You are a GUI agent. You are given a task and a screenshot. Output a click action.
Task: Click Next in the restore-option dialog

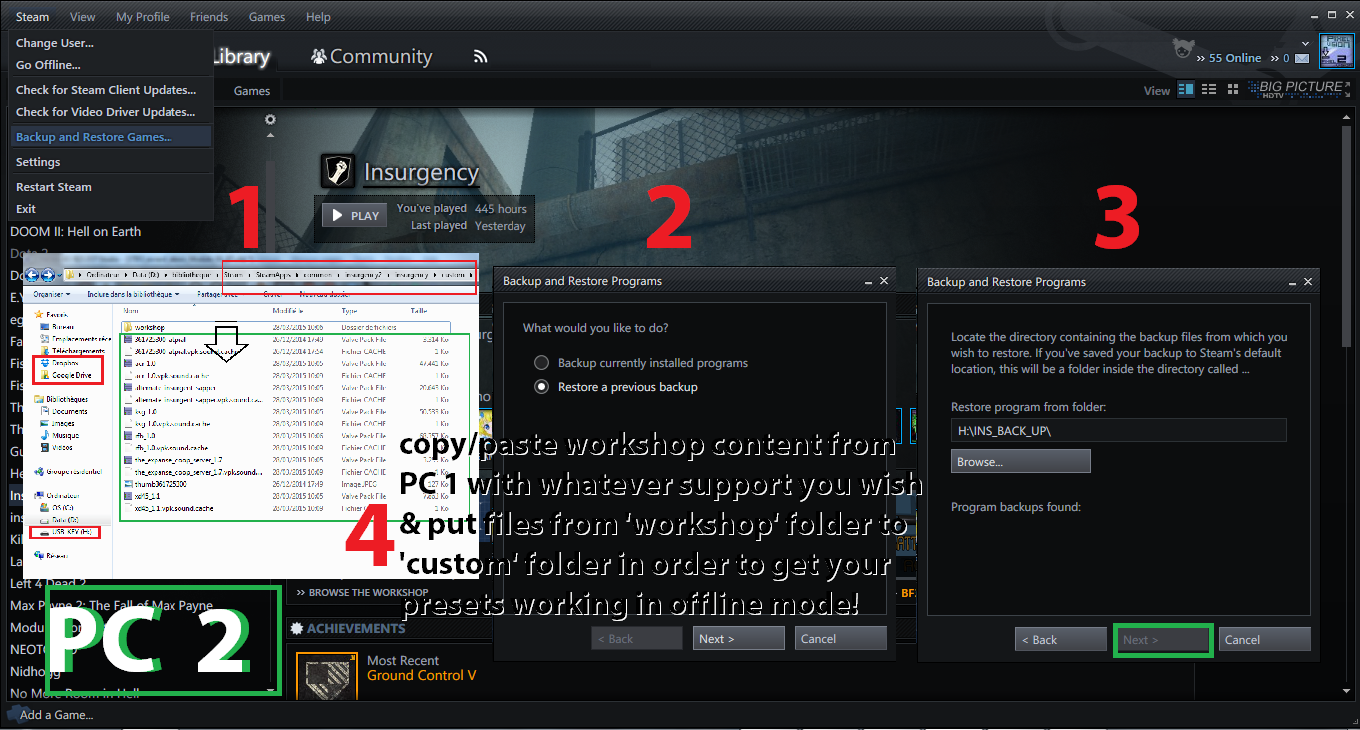[739, 639]
